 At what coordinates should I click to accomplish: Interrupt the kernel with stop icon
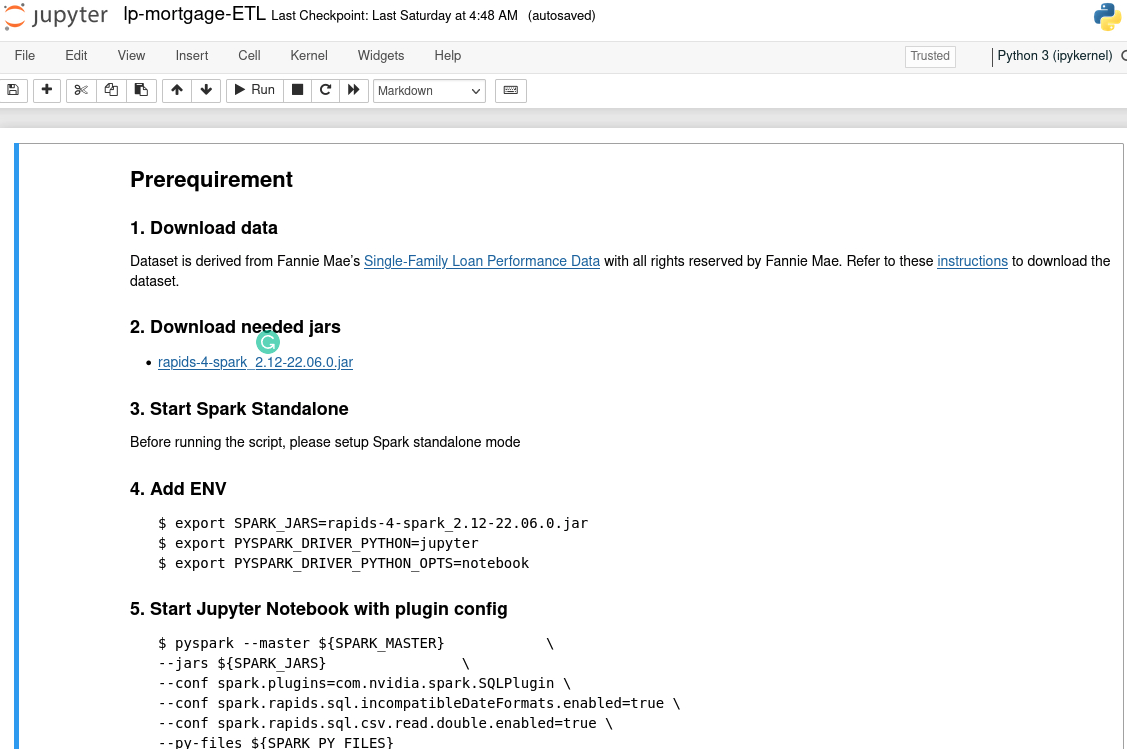click(297, 90)
